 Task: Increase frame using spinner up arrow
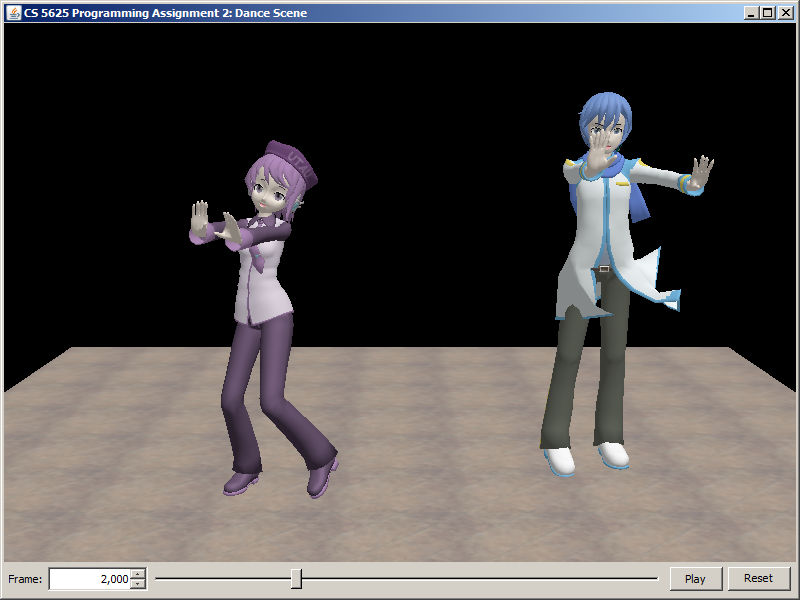tap(138, 574)
